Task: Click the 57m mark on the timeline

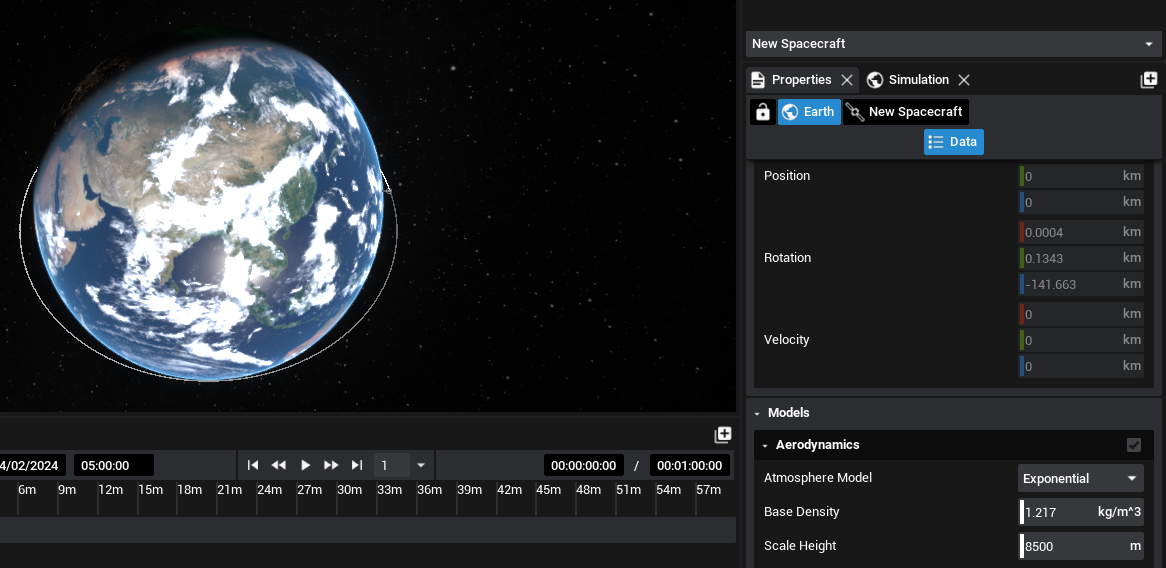Action: coord(708,490)
